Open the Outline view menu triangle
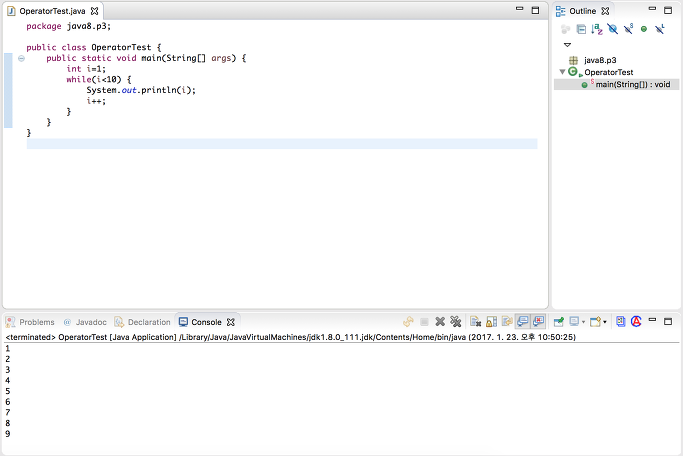683x456 pixels. [x=567, y=45]
